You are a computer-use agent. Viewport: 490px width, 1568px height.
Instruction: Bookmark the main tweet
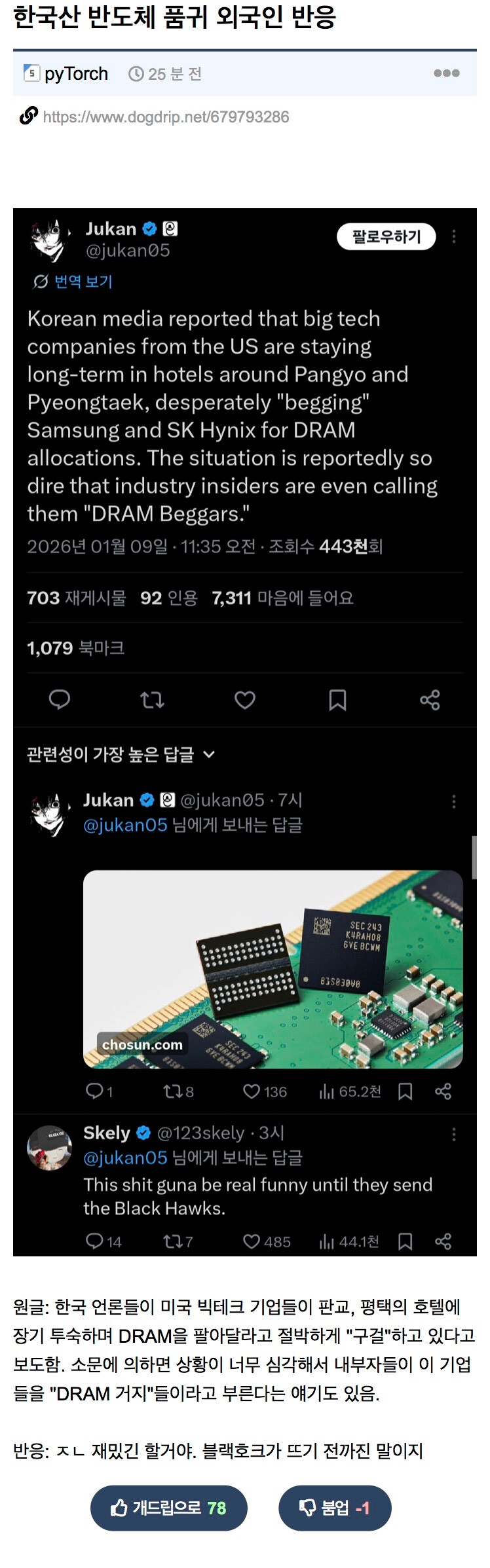337,700
